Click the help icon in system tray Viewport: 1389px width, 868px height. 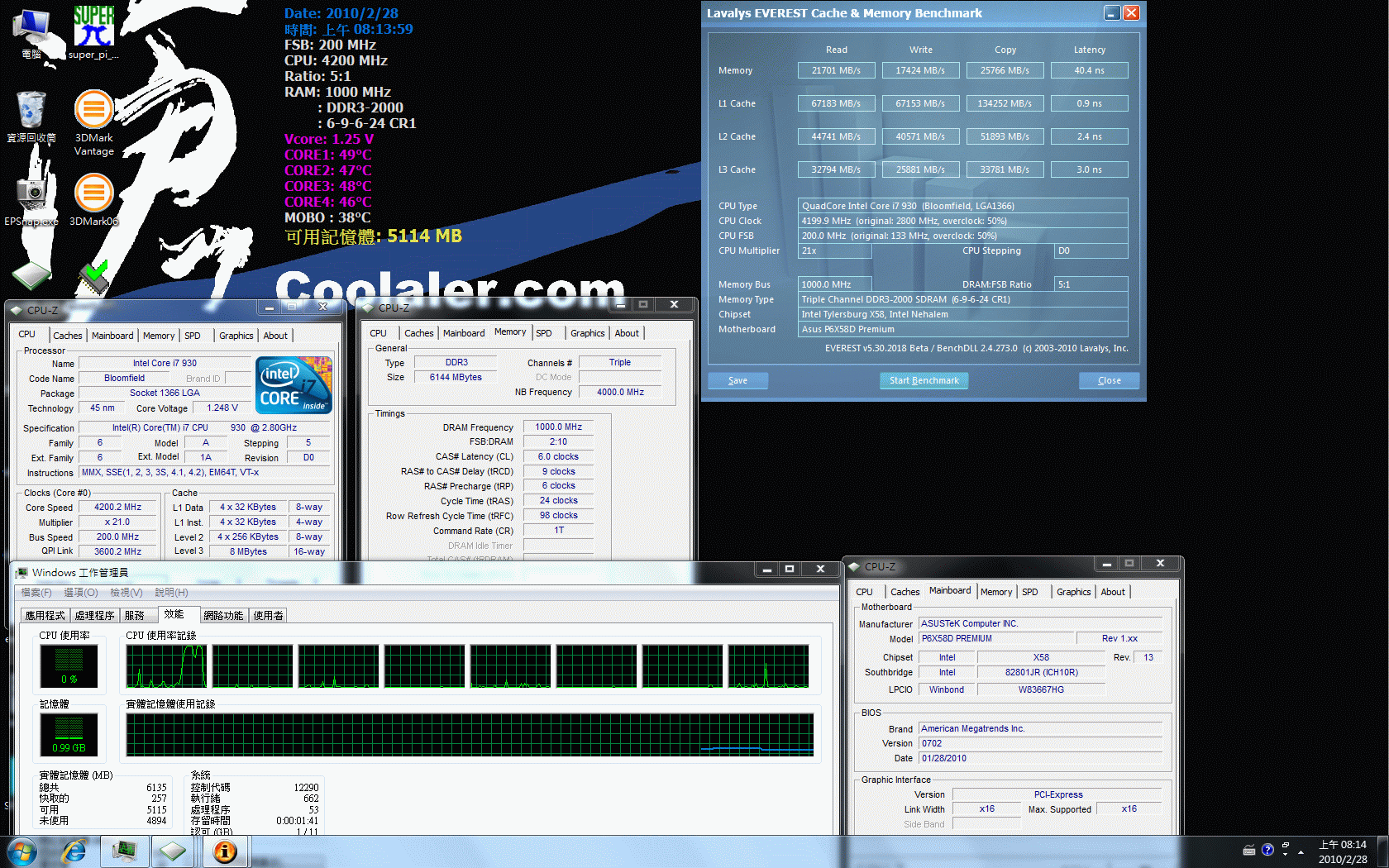pyautogui.click(x=1267, y=850)
